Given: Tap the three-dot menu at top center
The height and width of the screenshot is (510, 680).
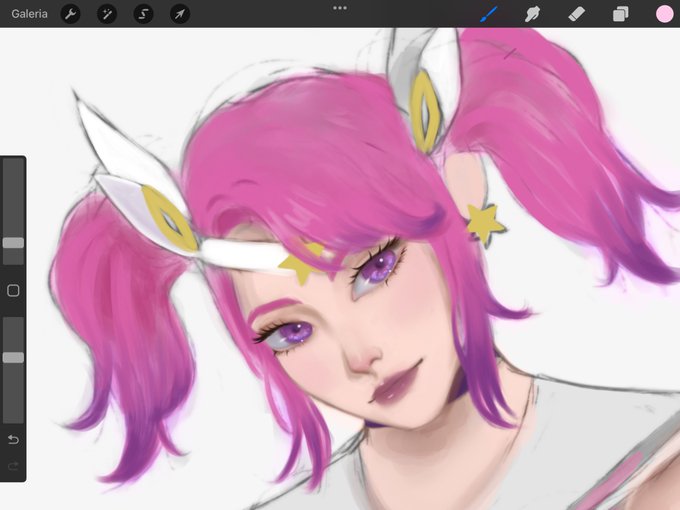Looking at the screenshot, I should point(340,8).
